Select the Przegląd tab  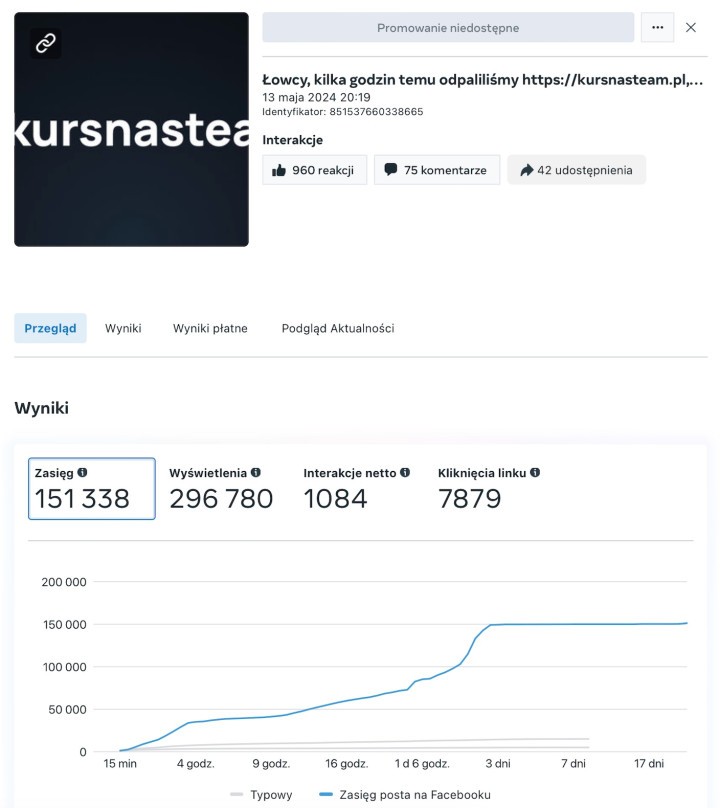click(51, 328)
